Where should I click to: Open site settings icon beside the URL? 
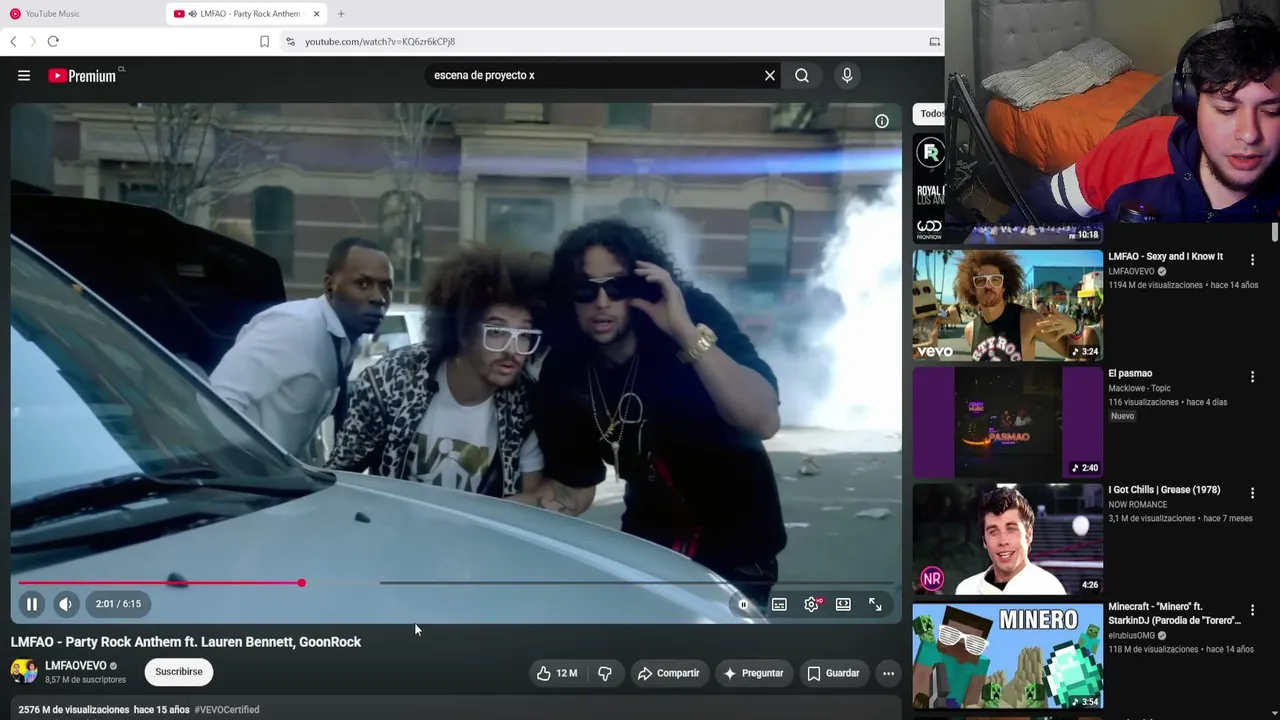point(290,42)
